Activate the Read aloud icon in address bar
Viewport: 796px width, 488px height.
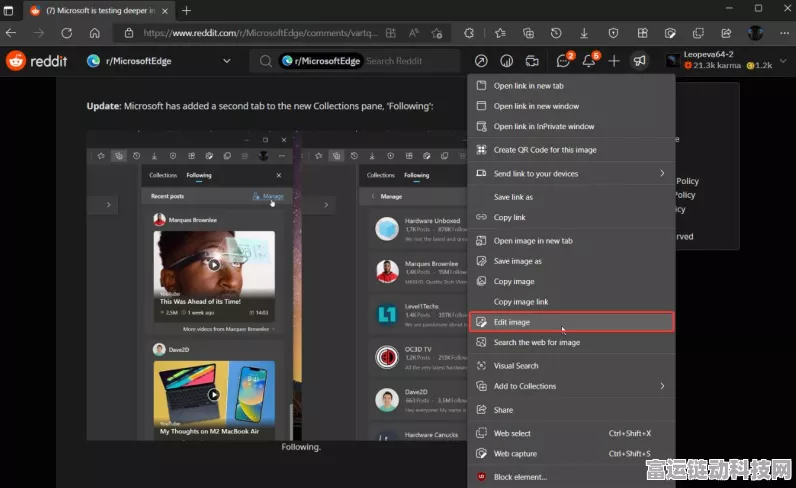click(x=414, y=33)
